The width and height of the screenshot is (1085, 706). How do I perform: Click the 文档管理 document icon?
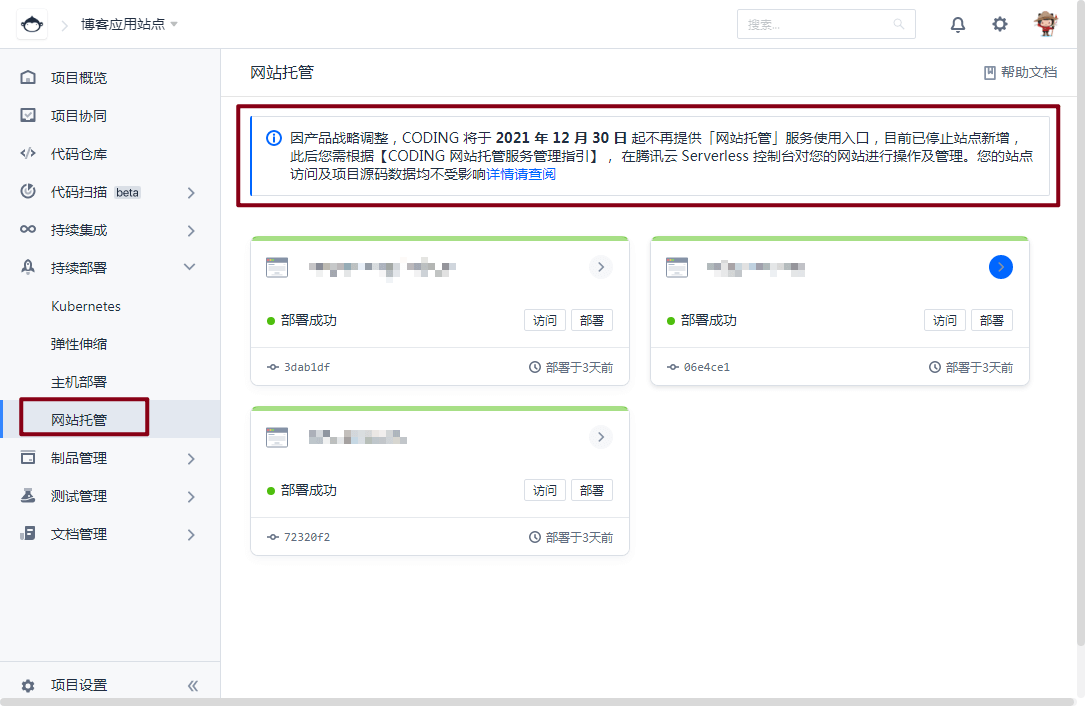click(x=28, y=534)
